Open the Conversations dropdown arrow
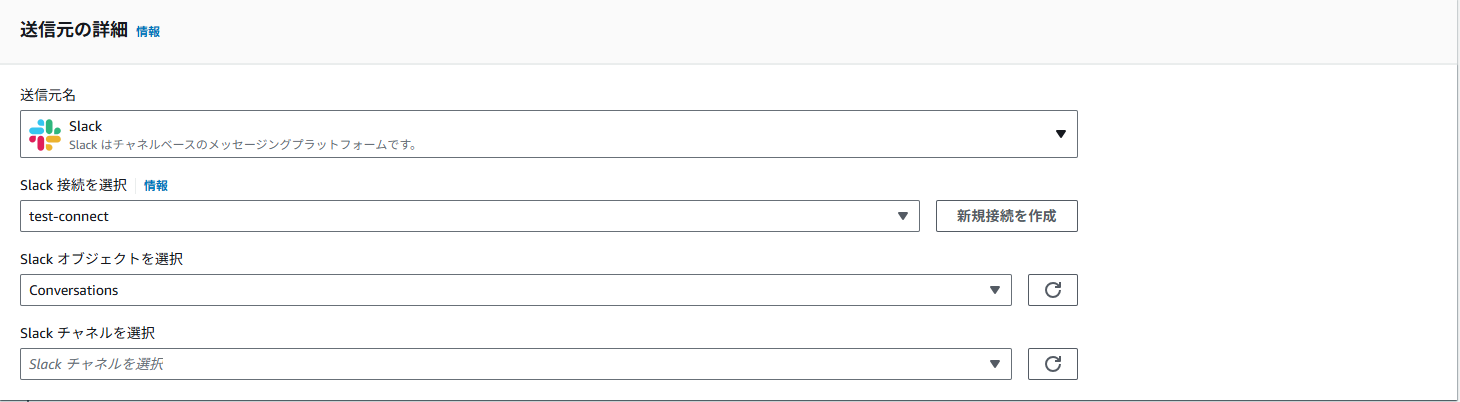The width and height of the screenshot is (1460, 402). click(x=994, y=290)
